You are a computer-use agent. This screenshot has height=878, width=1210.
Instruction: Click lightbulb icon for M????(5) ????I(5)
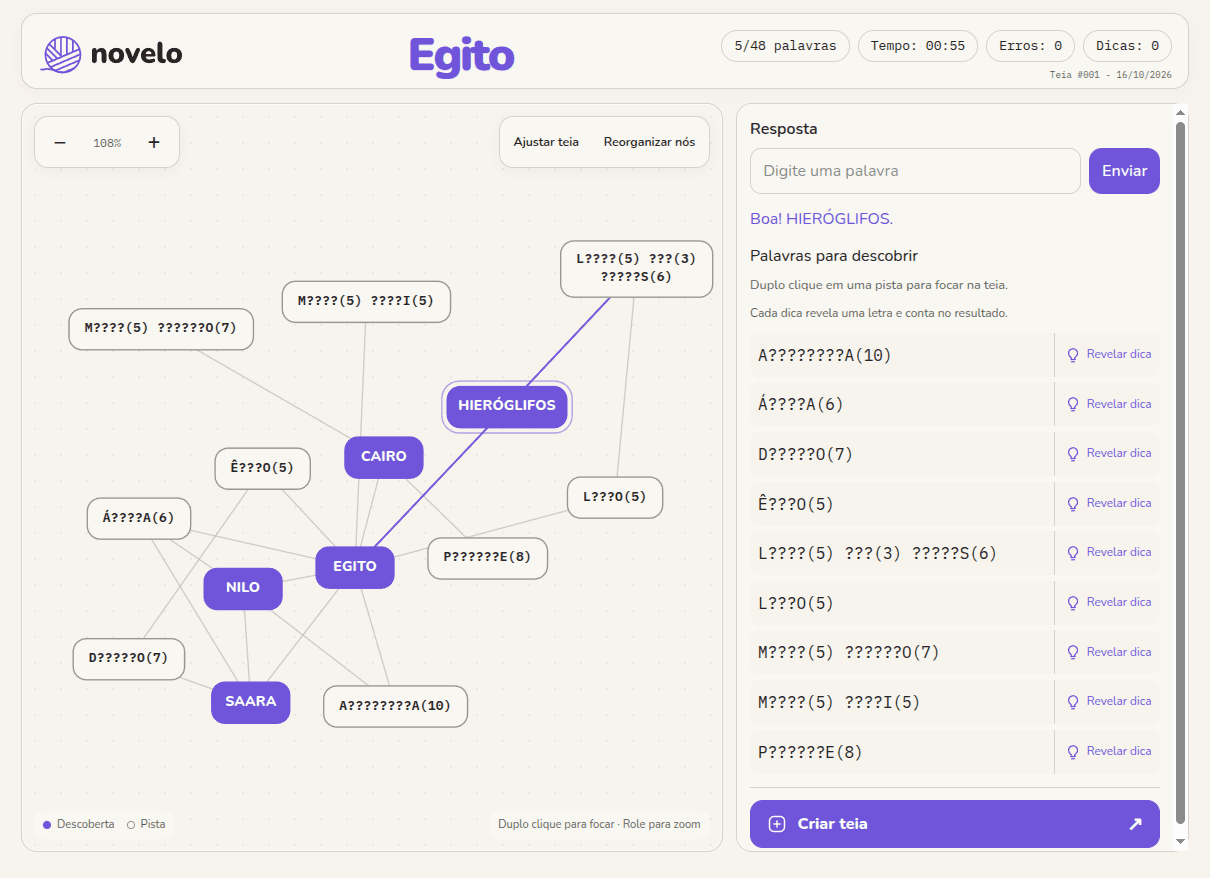[x=1073, y=702]
